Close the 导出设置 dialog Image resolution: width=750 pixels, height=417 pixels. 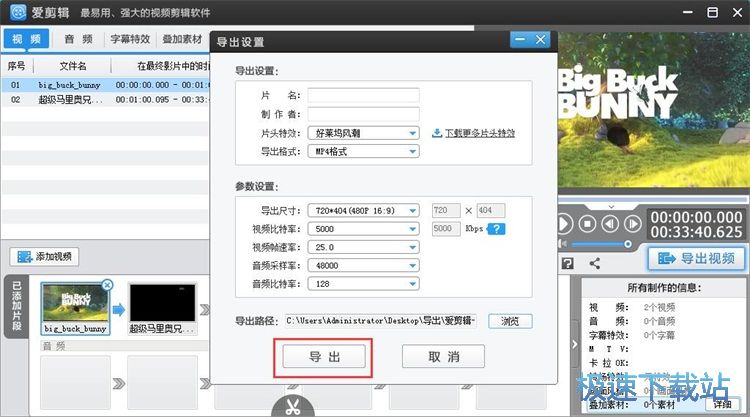point(540,39)
